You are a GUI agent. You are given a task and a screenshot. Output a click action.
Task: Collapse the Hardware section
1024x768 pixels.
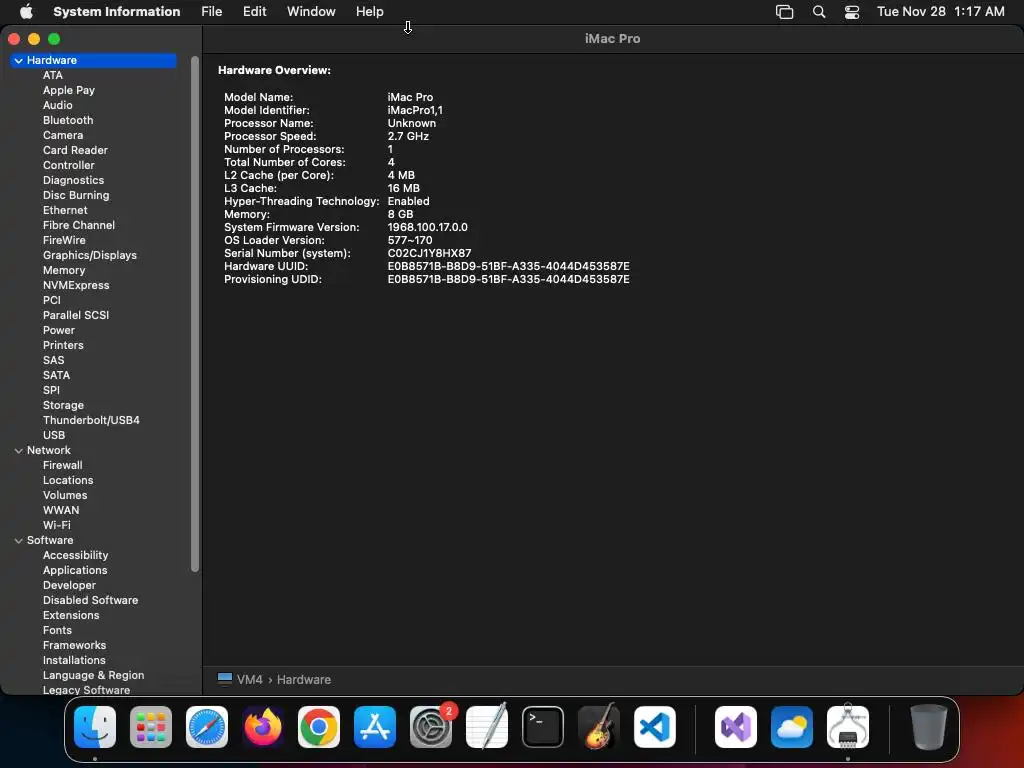(18, 61)
